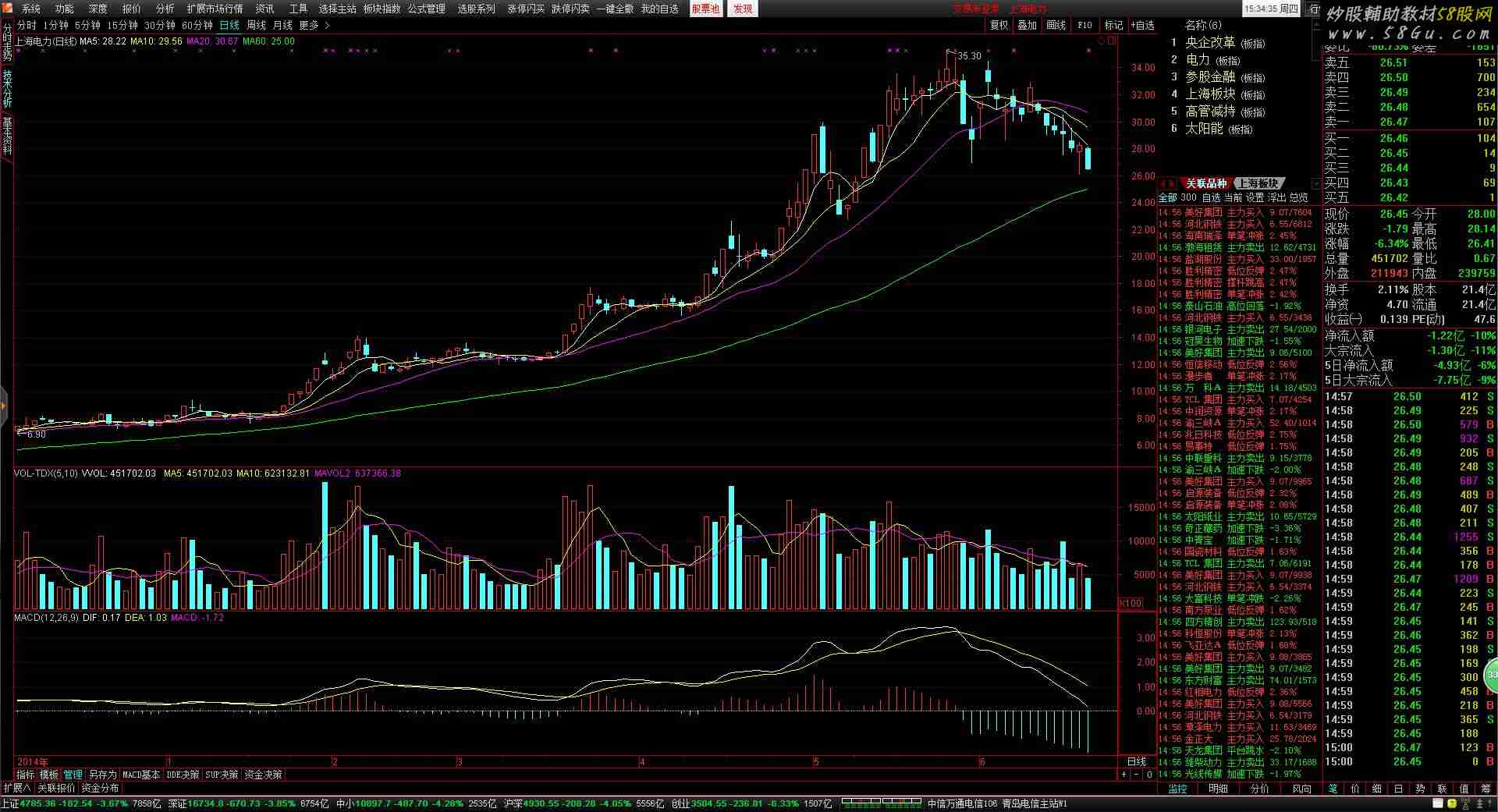This screenshot has height=812, width=1498.
Task: Open the 分时走势 side tab
Action: (7, 42)
